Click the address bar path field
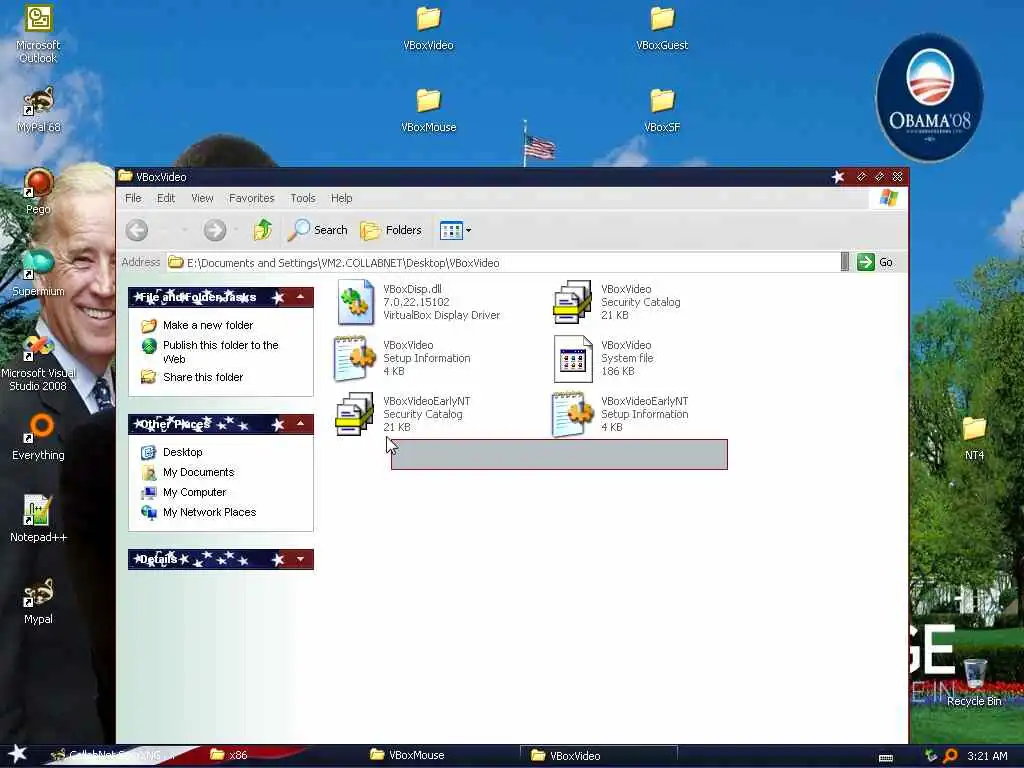This screenshot has width=1024, height=768. (x=503, y=263)
